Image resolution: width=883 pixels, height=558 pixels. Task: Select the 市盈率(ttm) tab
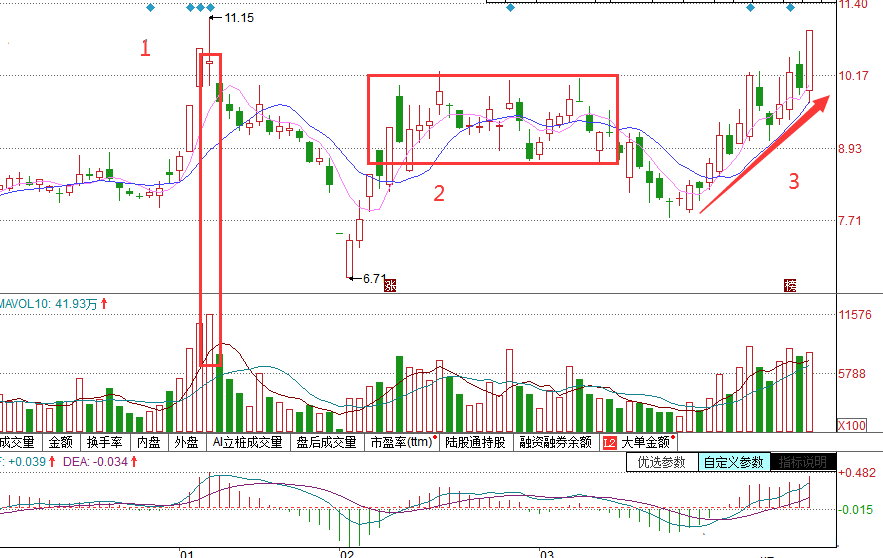pos(402,442)
